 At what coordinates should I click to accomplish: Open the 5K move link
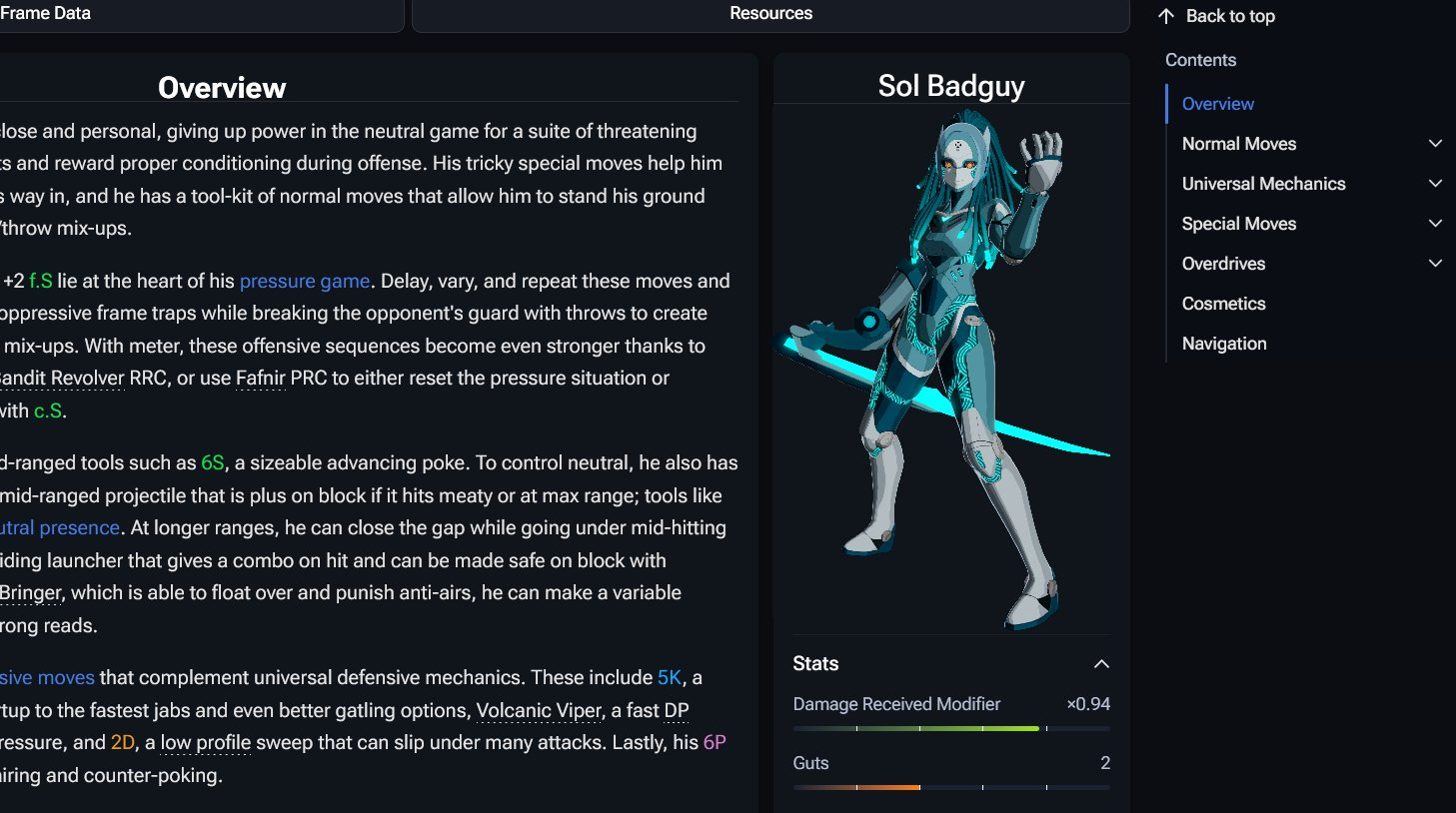pos(670,678)
